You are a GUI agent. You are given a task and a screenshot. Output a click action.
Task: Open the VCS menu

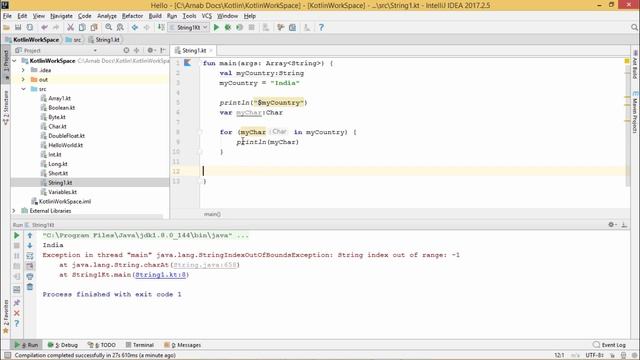(207, 16)
